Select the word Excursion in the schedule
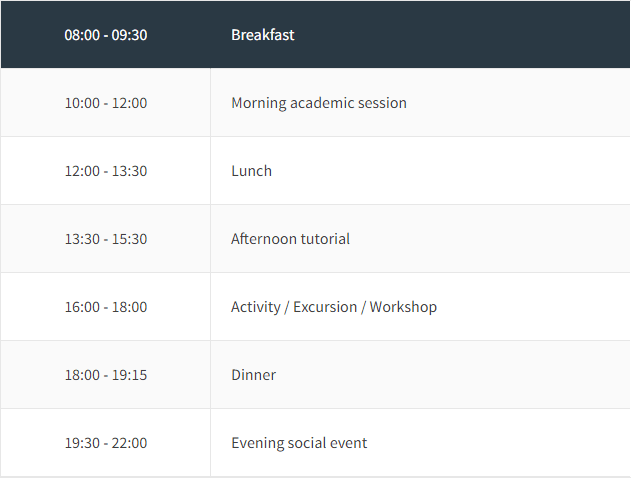 click(x=325, y=307)
